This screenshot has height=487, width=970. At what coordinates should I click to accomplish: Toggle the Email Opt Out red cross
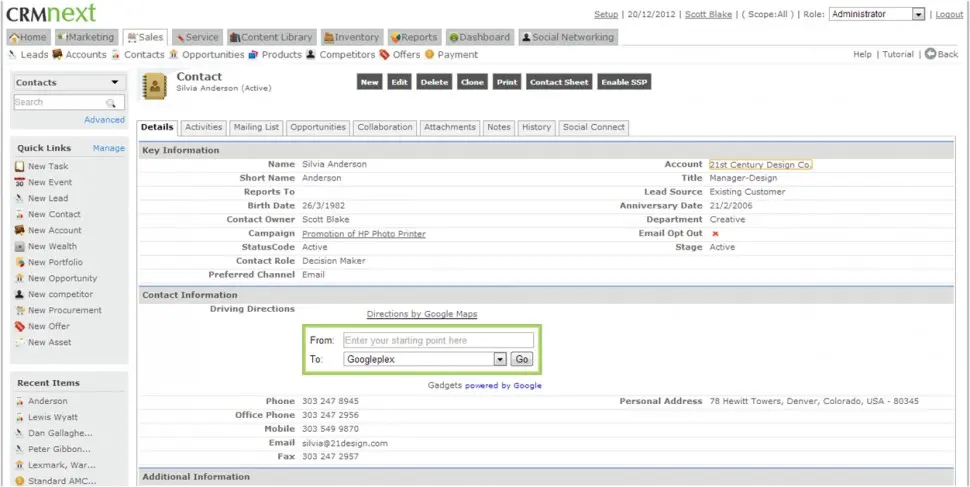click(715, 234)
